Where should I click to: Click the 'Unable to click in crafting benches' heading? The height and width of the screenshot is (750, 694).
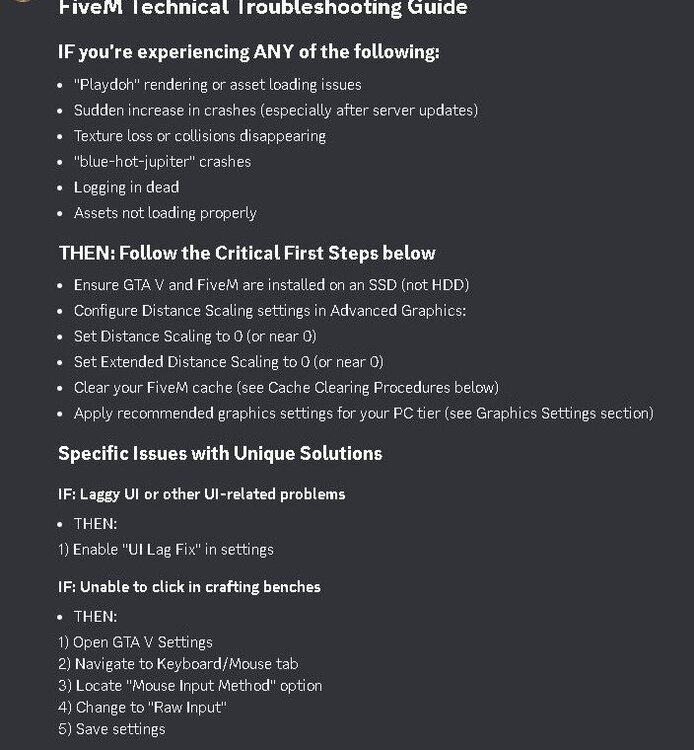(x=189, y=587)
